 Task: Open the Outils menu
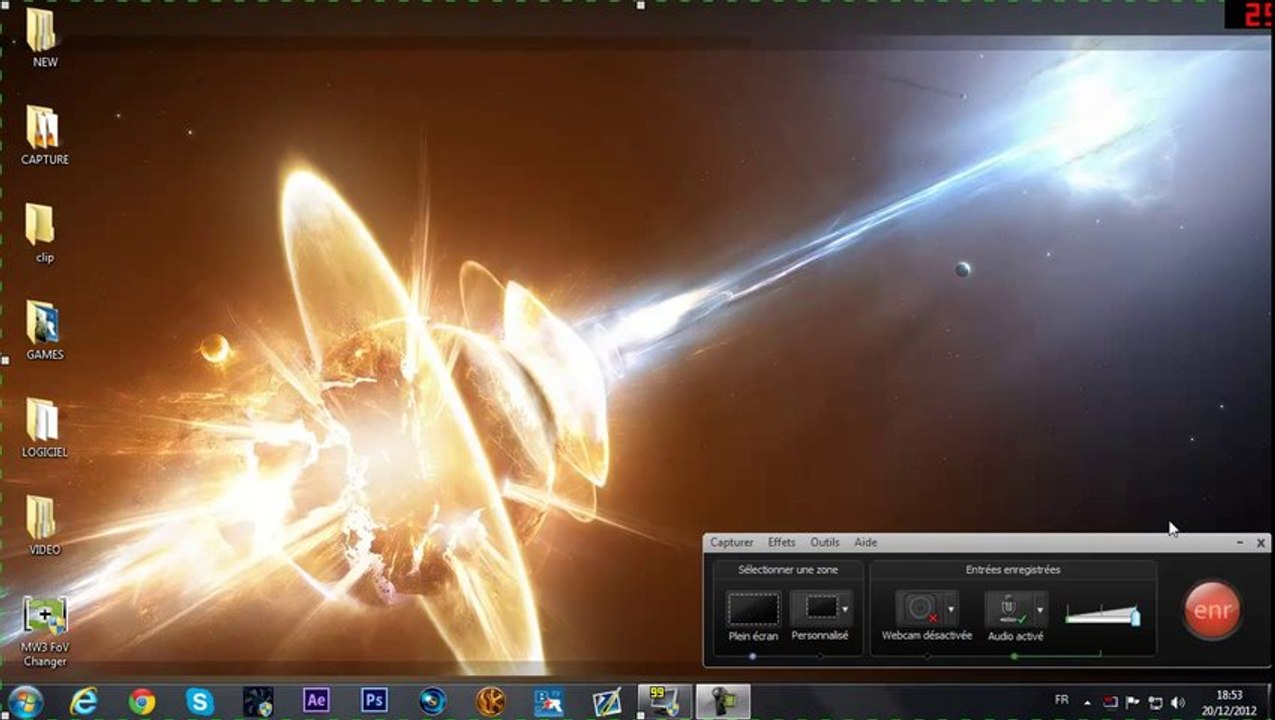coord(824,542)
